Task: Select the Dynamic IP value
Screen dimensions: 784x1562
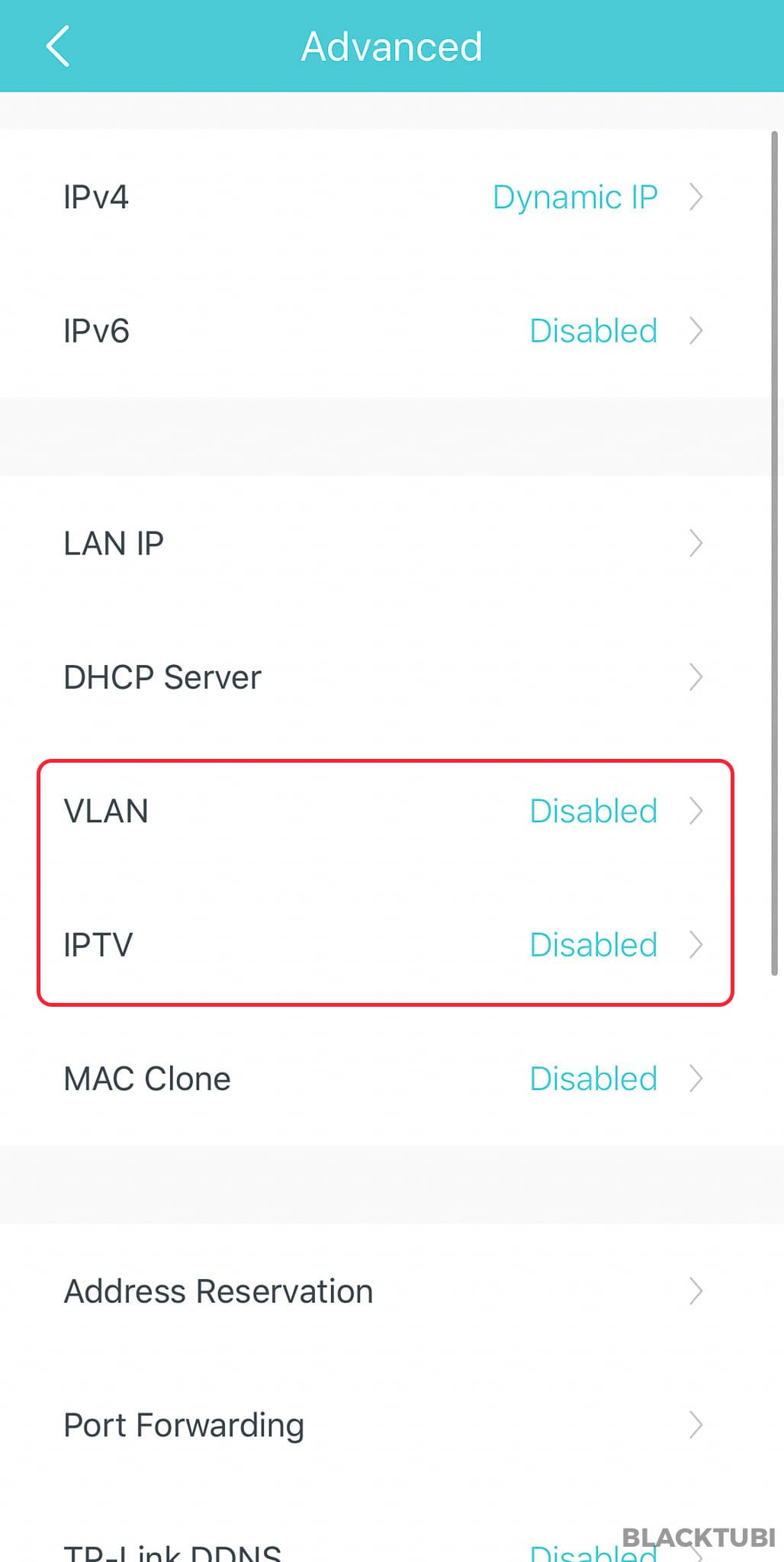Action: (575, 198)
